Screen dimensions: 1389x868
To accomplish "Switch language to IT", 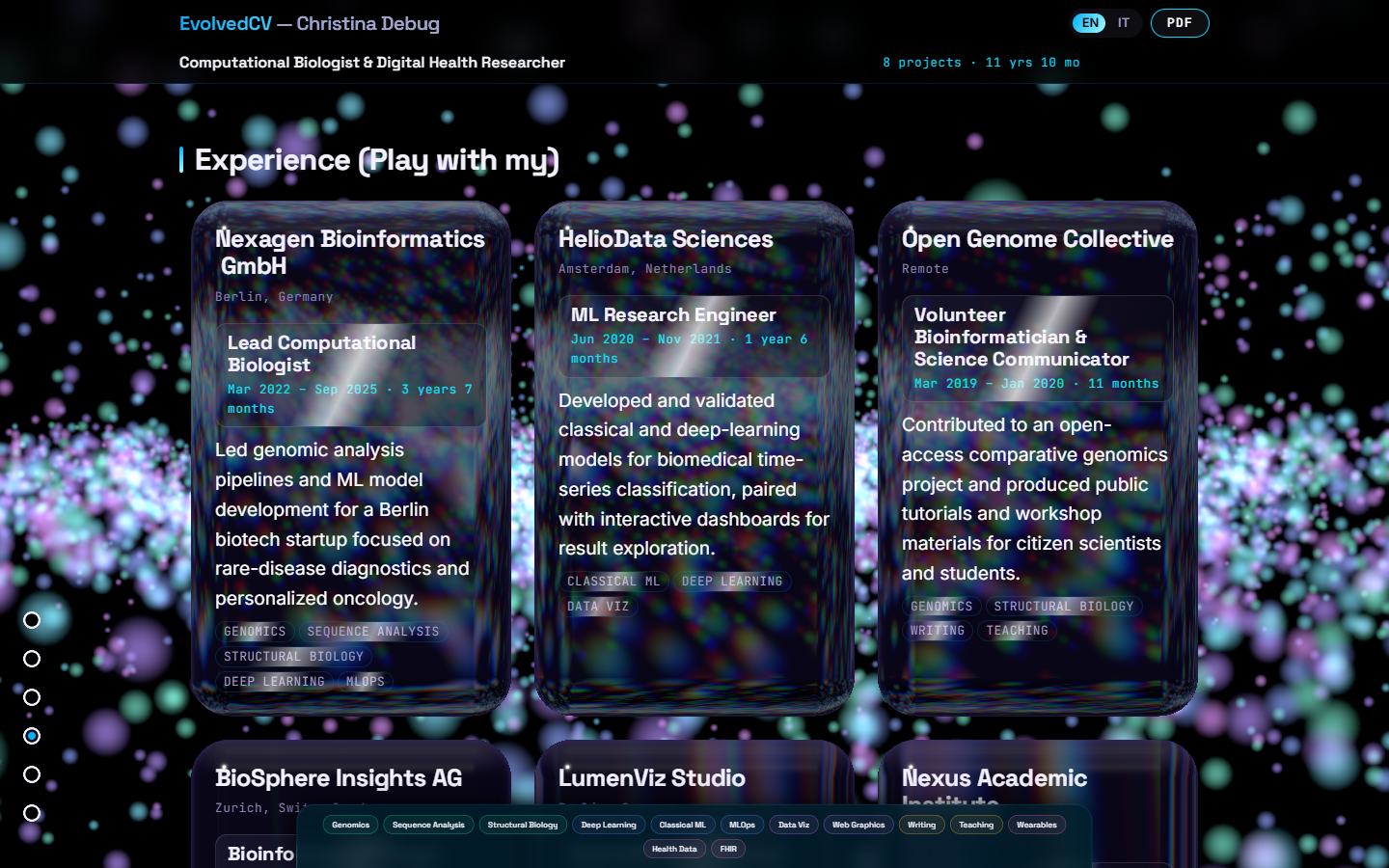I will pos(1124,23).
